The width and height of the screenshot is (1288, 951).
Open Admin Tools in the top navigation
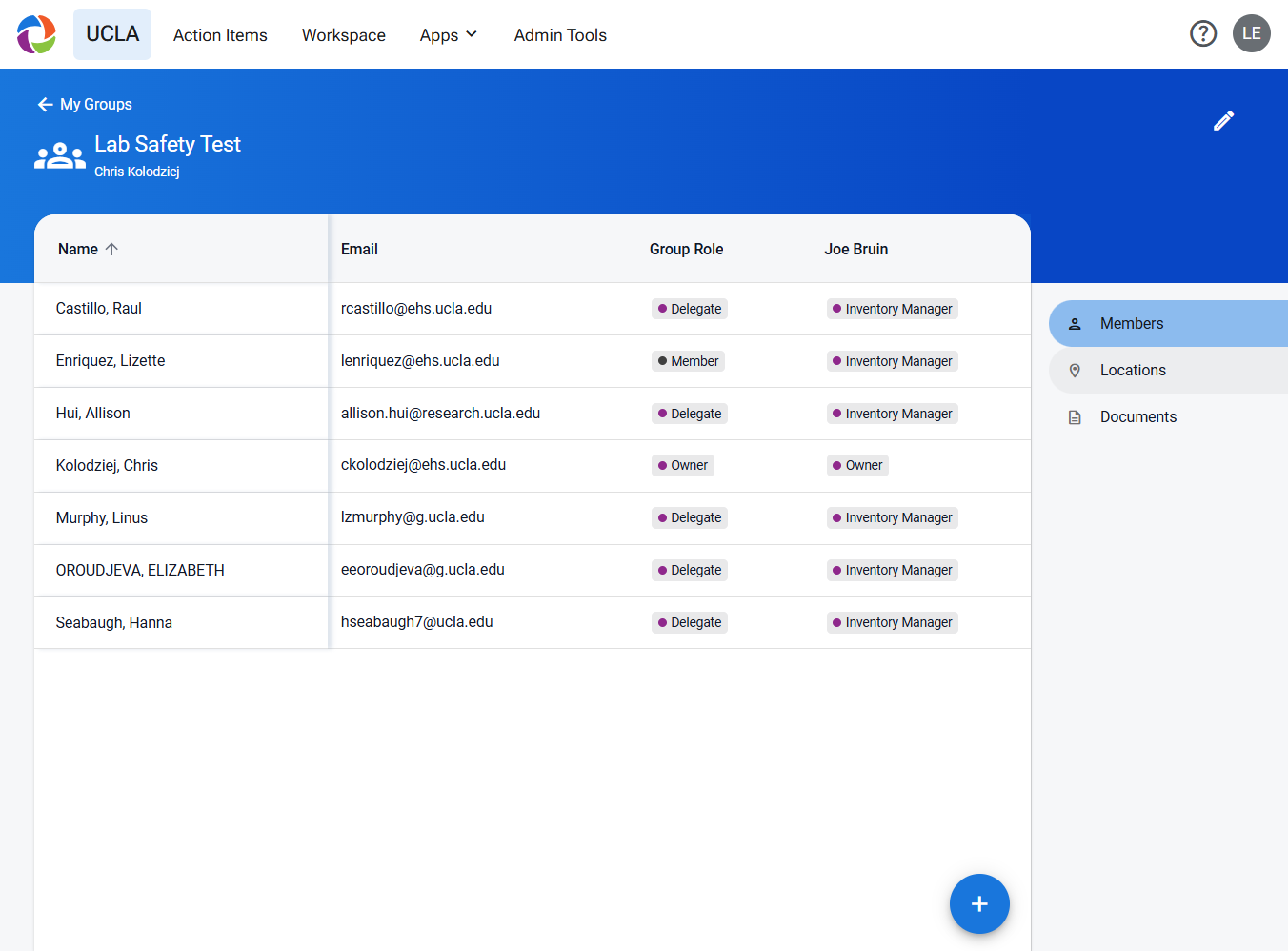click(x=560, y=35)
